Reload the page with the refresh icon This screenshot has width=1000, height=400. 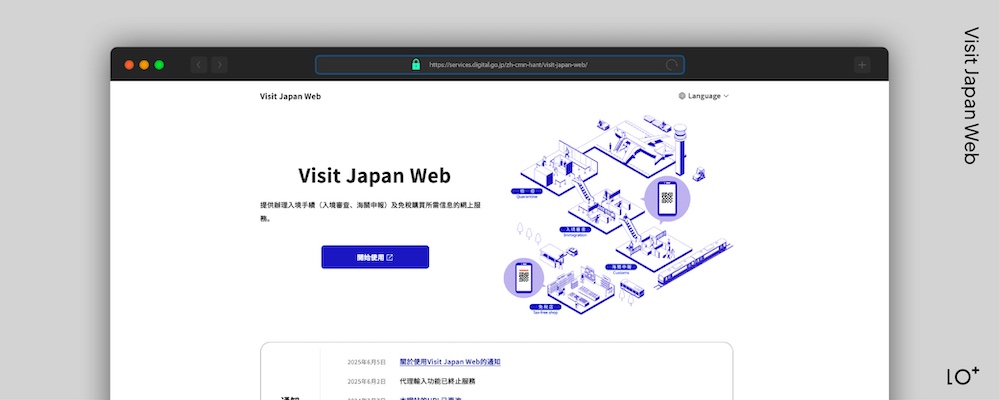(672, 64)
